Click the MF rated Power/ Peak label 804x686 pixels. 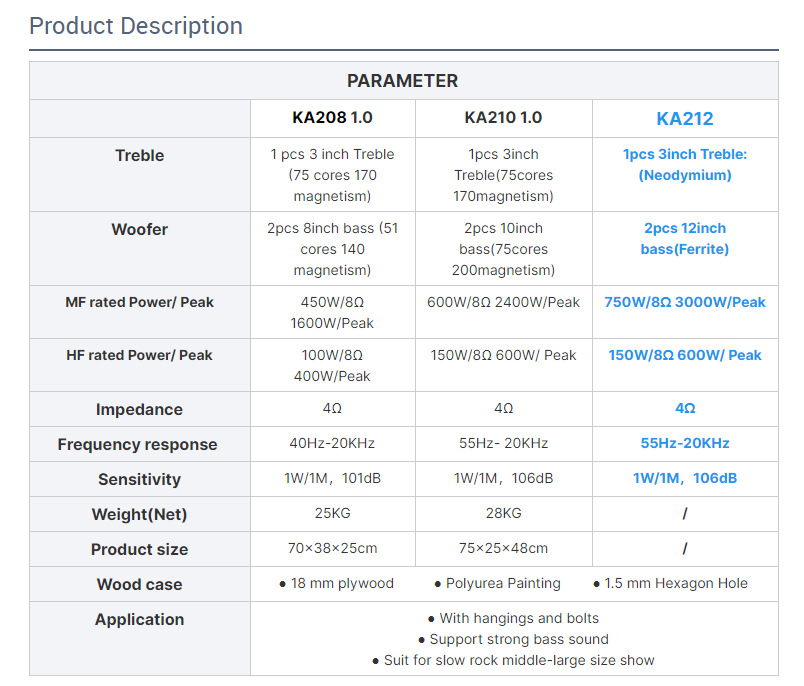[x=140, y=302]
